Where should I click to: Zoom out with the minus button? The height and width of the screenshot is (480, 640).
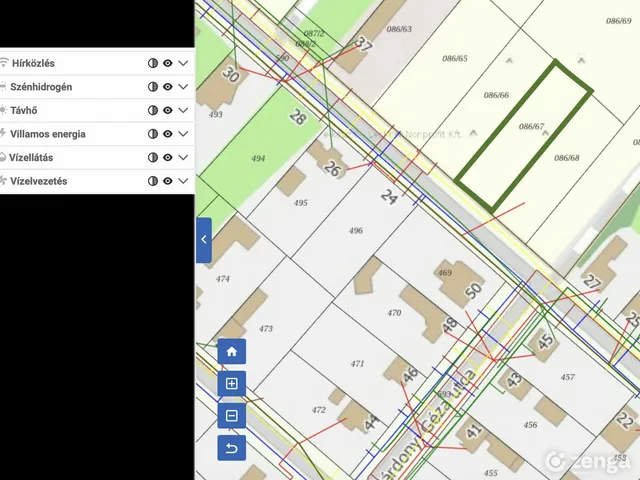coord(231,416)
